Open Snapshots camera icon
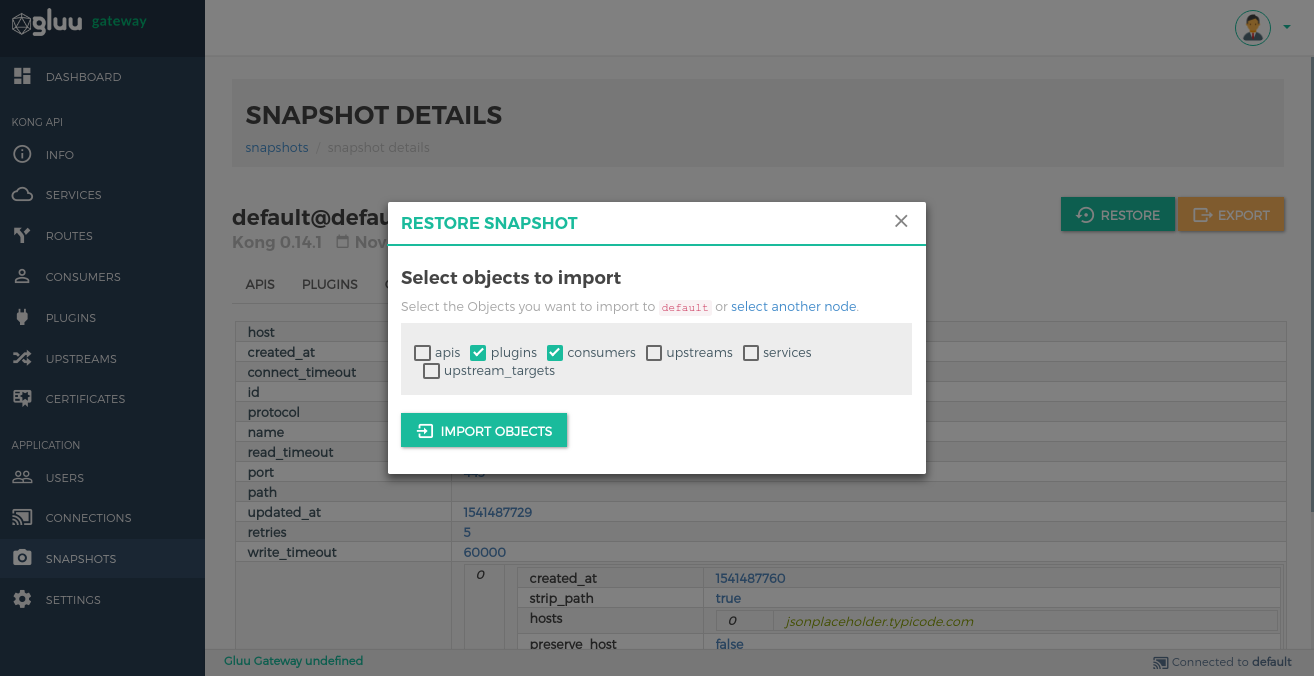 pos(22,558)
